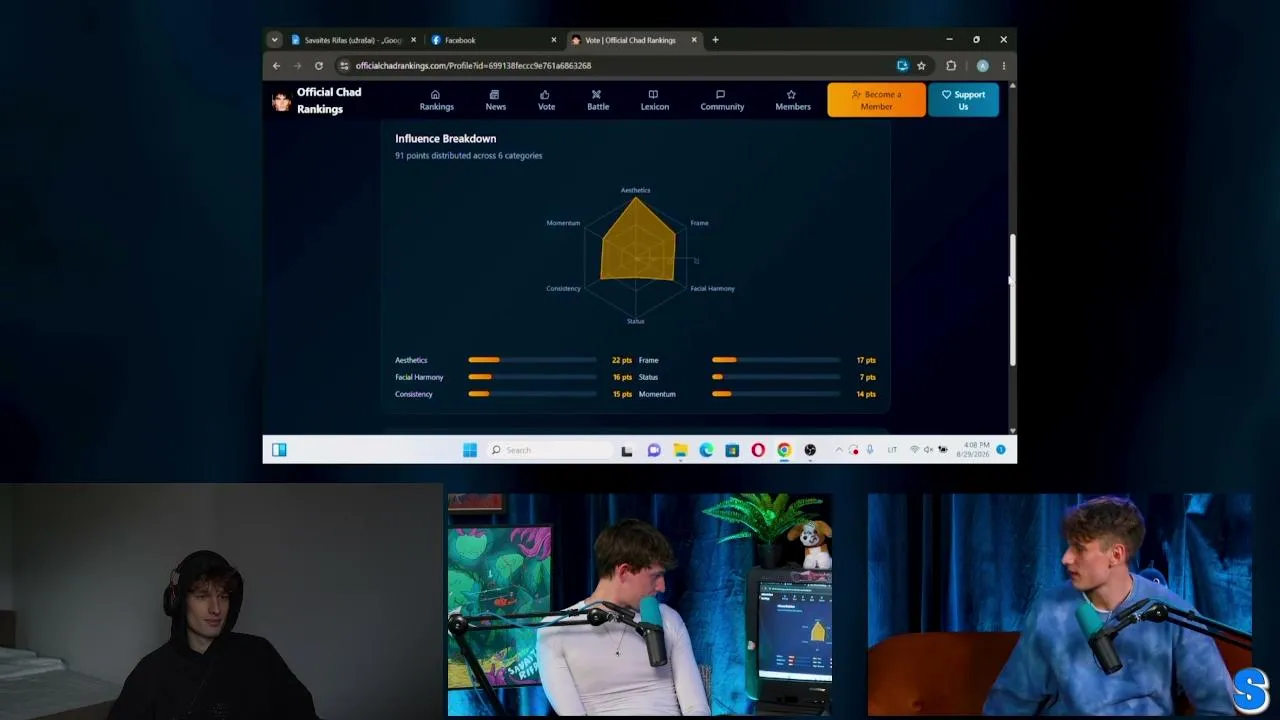This screenshot has height=720, width=1280.
Task: Click the Aesthetics progress bar
Action: 532,360
